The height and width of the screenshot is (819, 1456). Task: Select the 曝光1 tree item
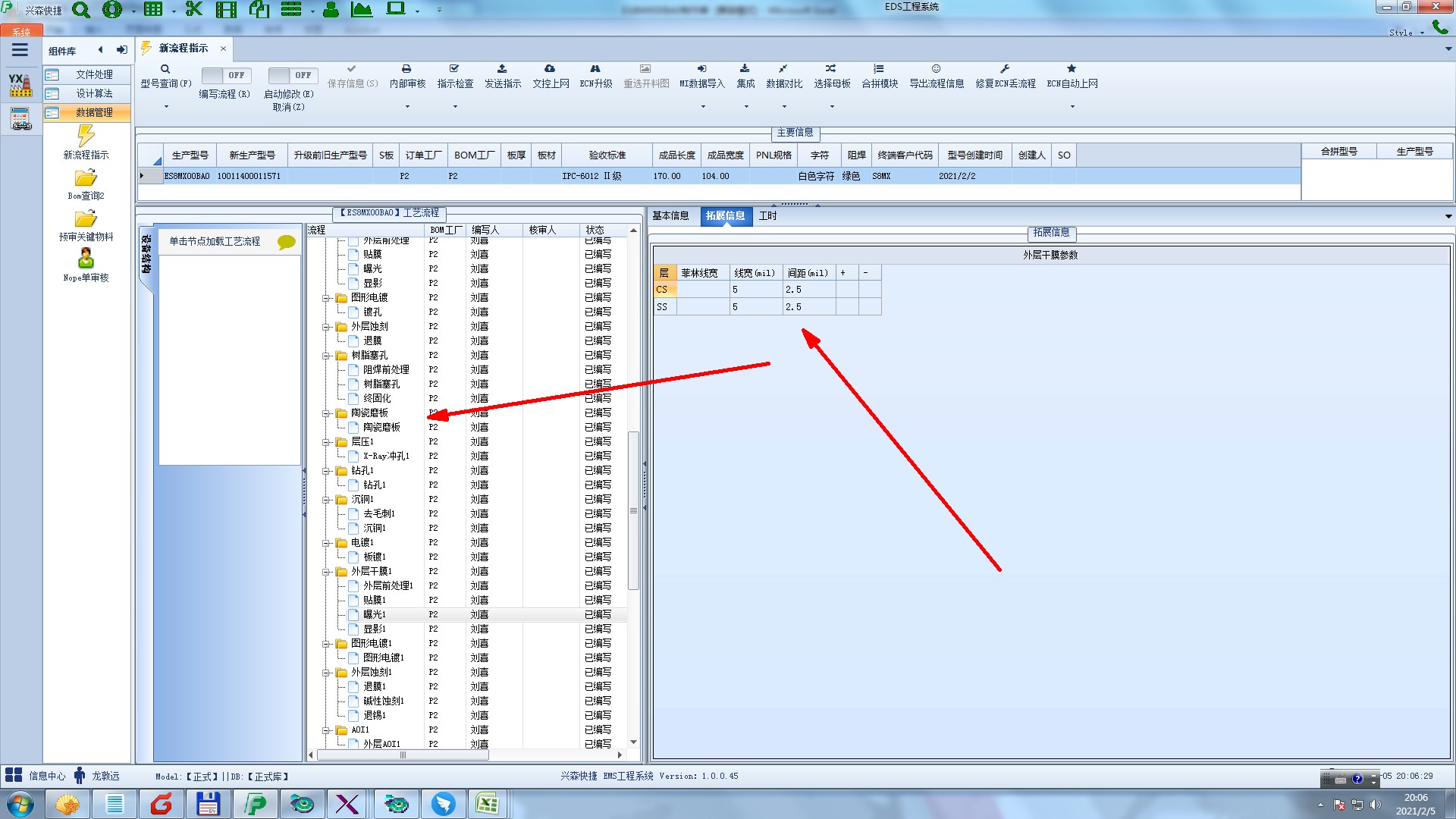(x=374, y=615)
